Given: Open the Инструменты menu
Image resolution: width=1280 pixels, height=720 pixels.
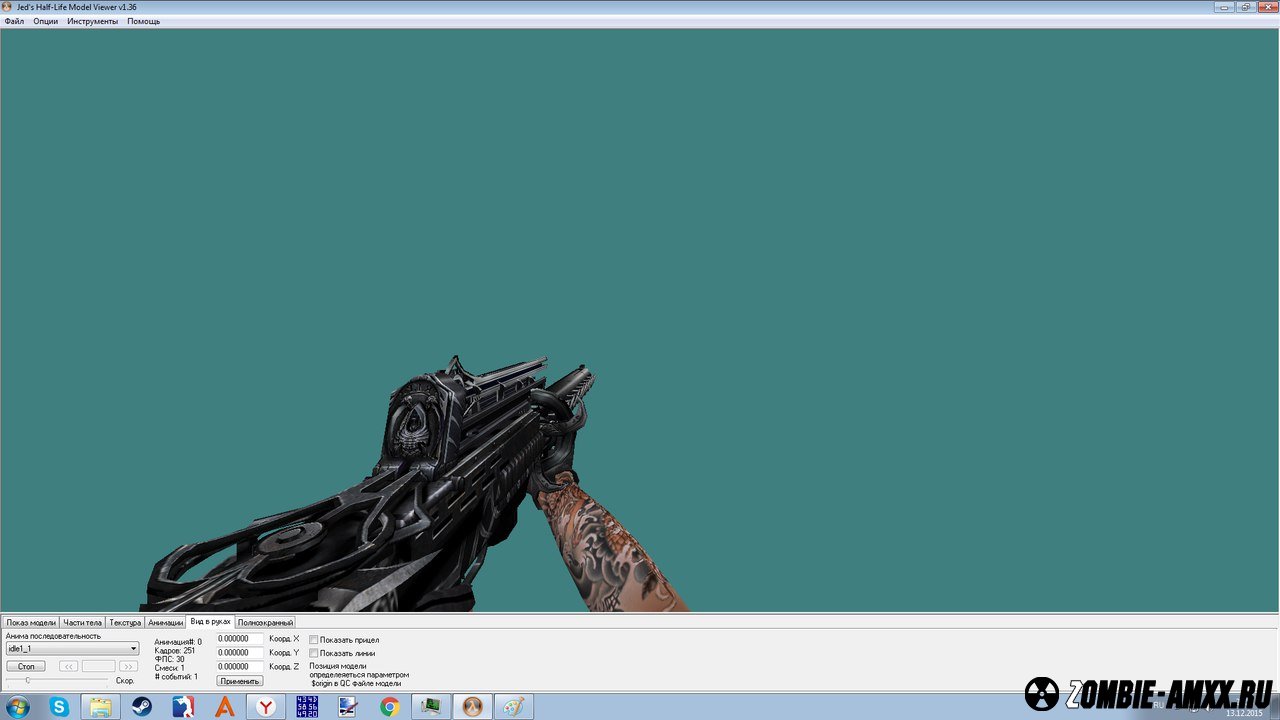Looking at the screenshot, I should (x=93, y=21).
